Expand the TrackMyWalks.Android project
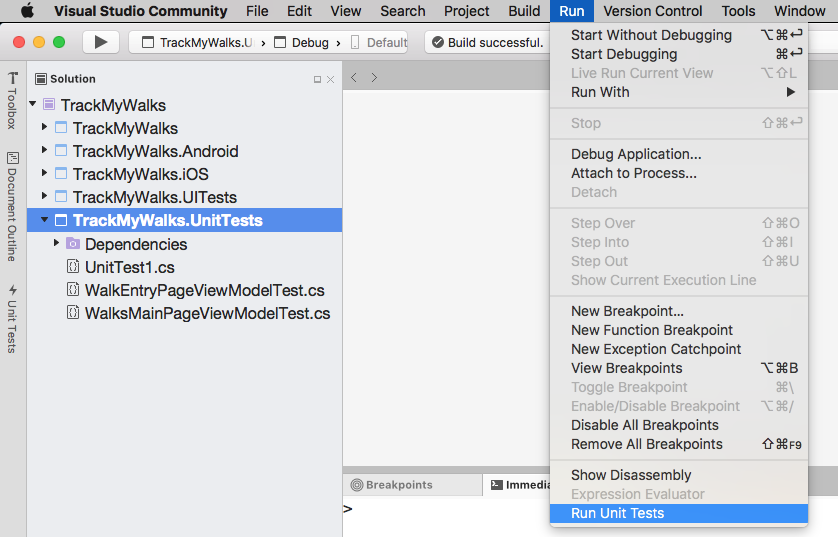This screenshot has width=838, height=537. tap(45, 150)
